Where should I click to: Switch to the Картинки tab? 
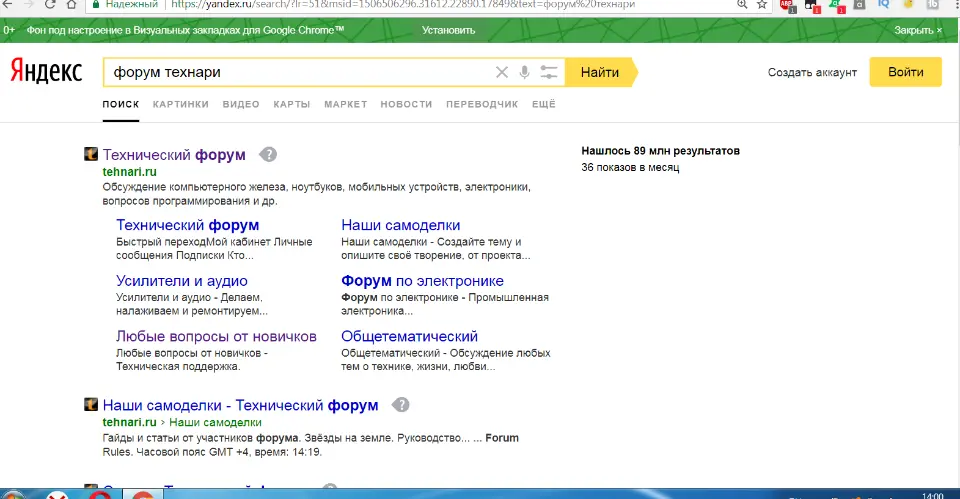click(181, 104)
